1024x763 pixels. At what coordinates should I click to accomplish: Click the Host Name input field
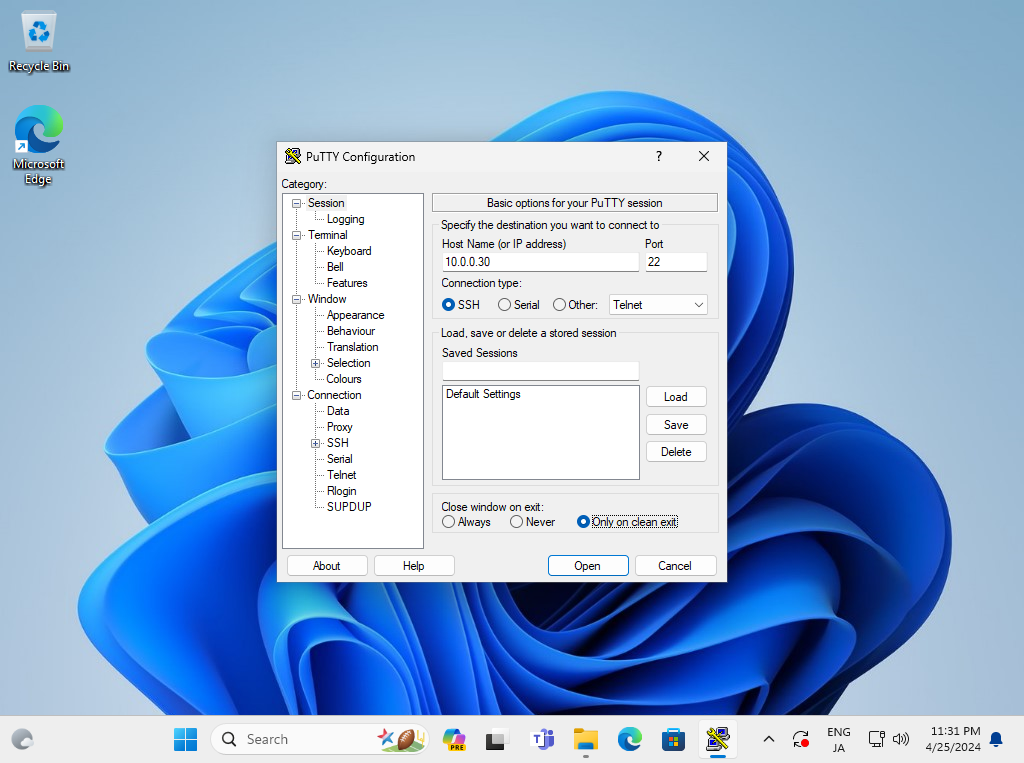(540, 262)
